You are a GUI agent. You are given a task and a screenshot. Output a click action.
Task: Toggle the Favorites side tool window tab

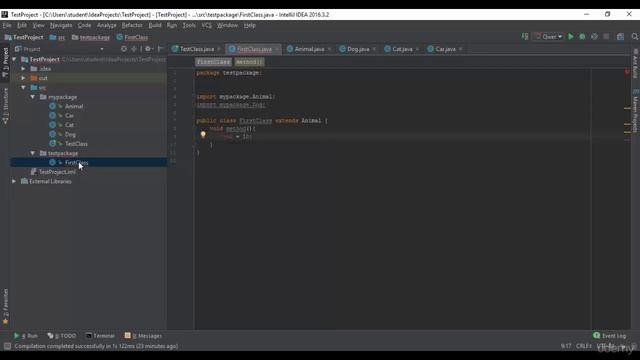coord(5,307)
